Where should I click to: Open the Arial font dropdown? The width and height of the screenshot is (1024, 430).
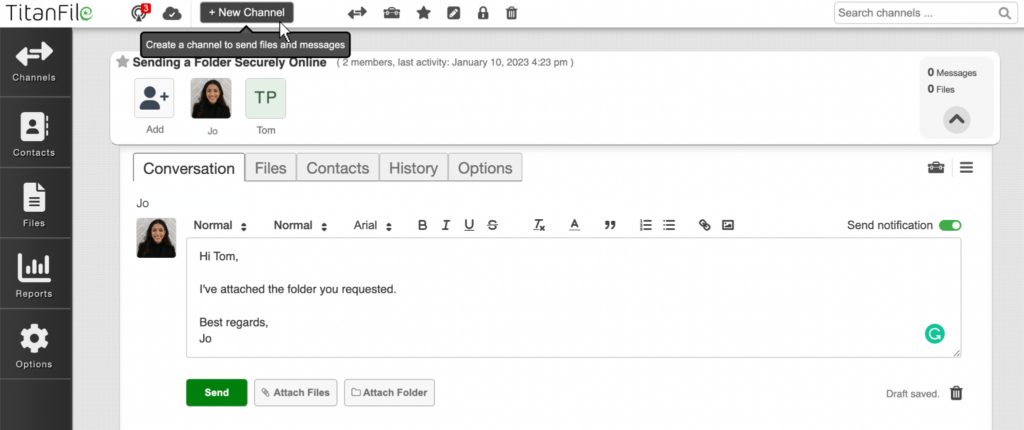[373, 225]
